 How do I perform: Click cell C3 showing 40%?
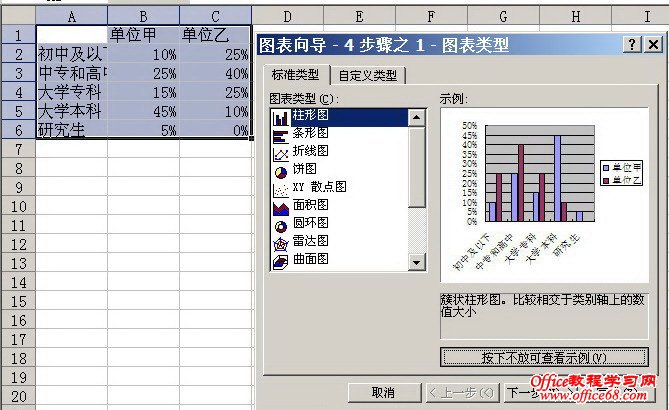click(x=215, y=73)
